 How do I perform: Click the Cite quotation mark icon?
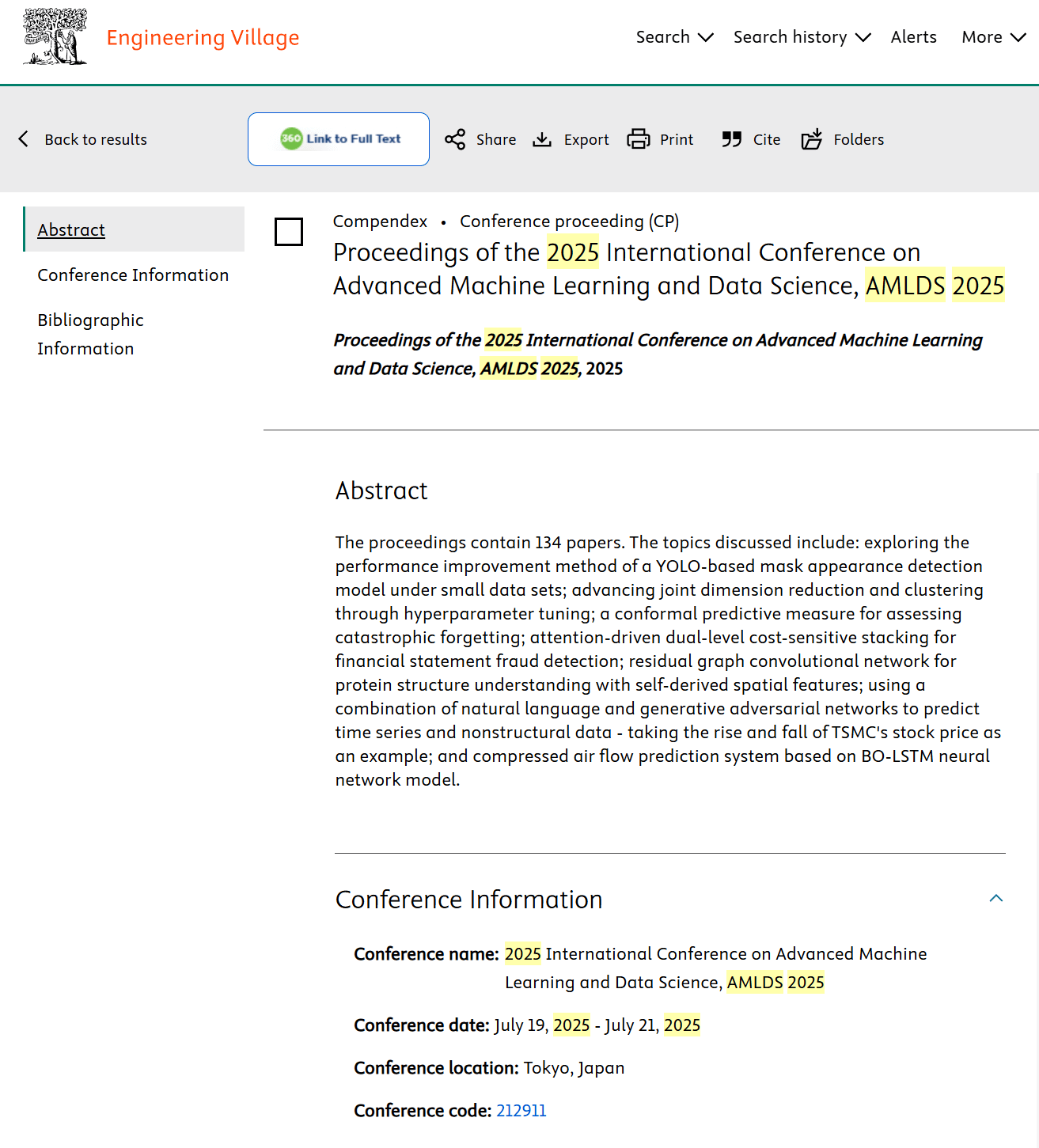[732, 140]
